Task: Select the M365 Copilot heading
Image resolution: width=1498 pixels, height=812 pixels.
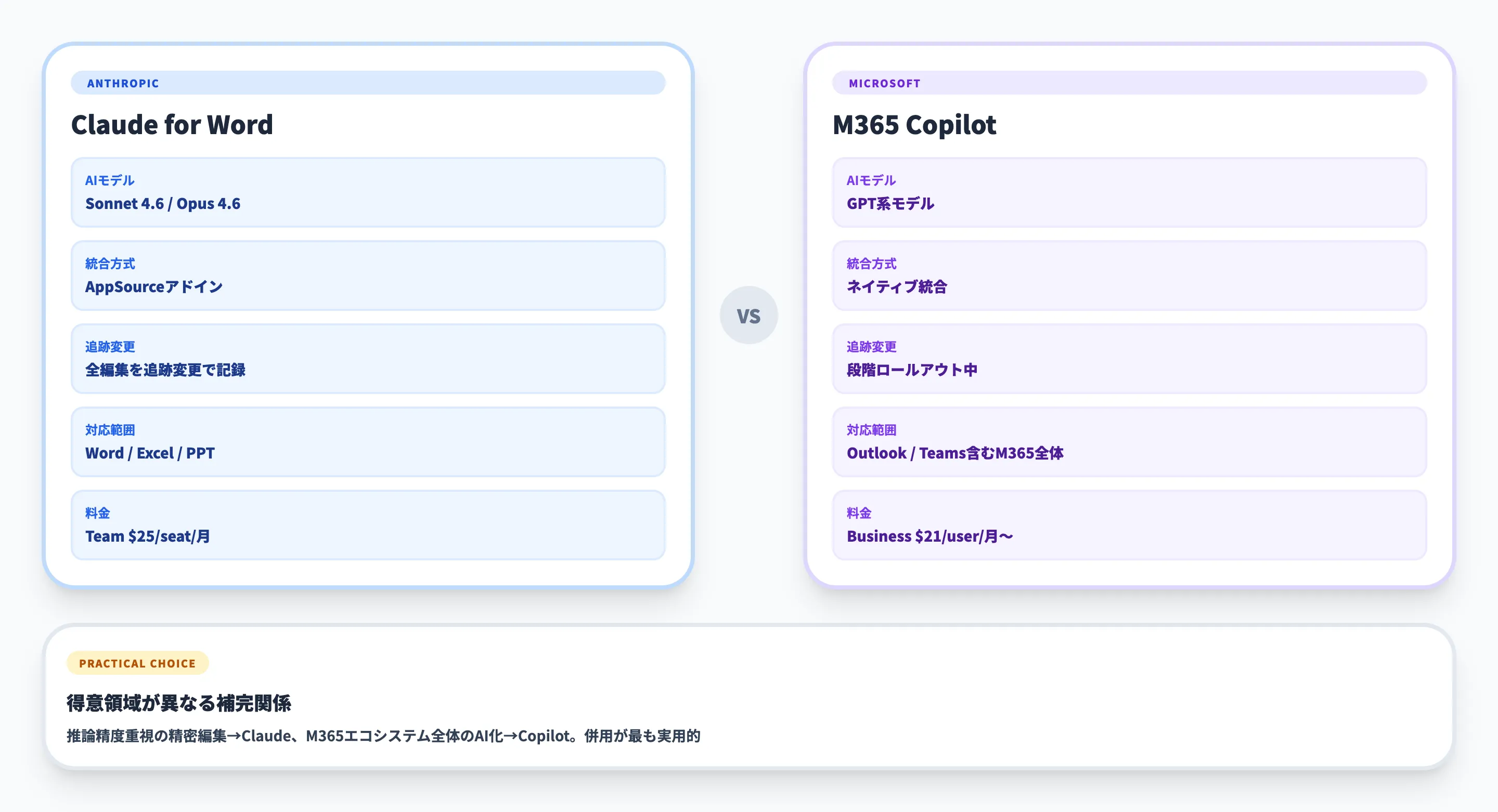Action: [914, 124]
